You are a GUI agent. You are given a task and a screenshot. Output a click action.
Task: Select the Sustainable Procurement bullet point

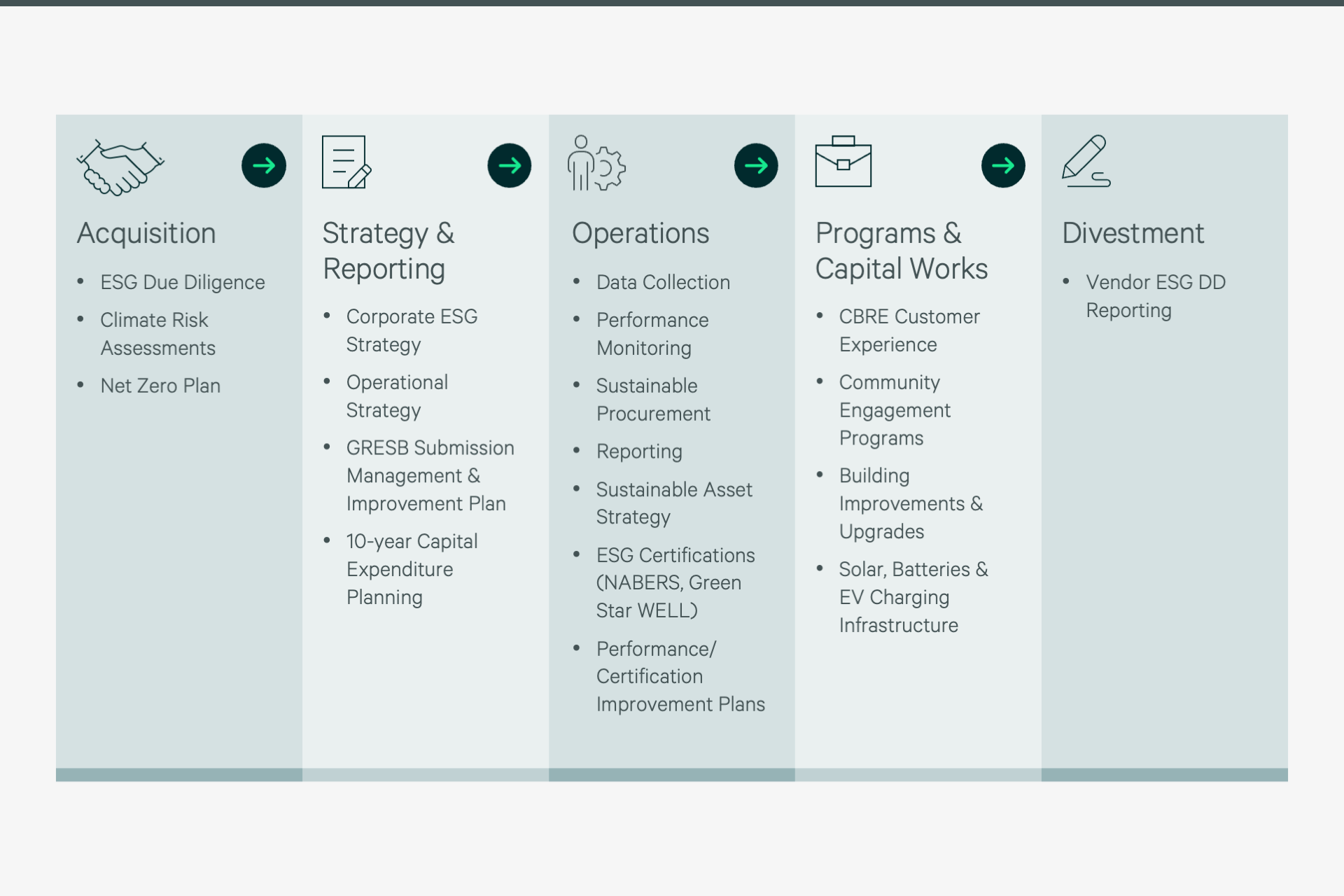(x=653, y=399)
